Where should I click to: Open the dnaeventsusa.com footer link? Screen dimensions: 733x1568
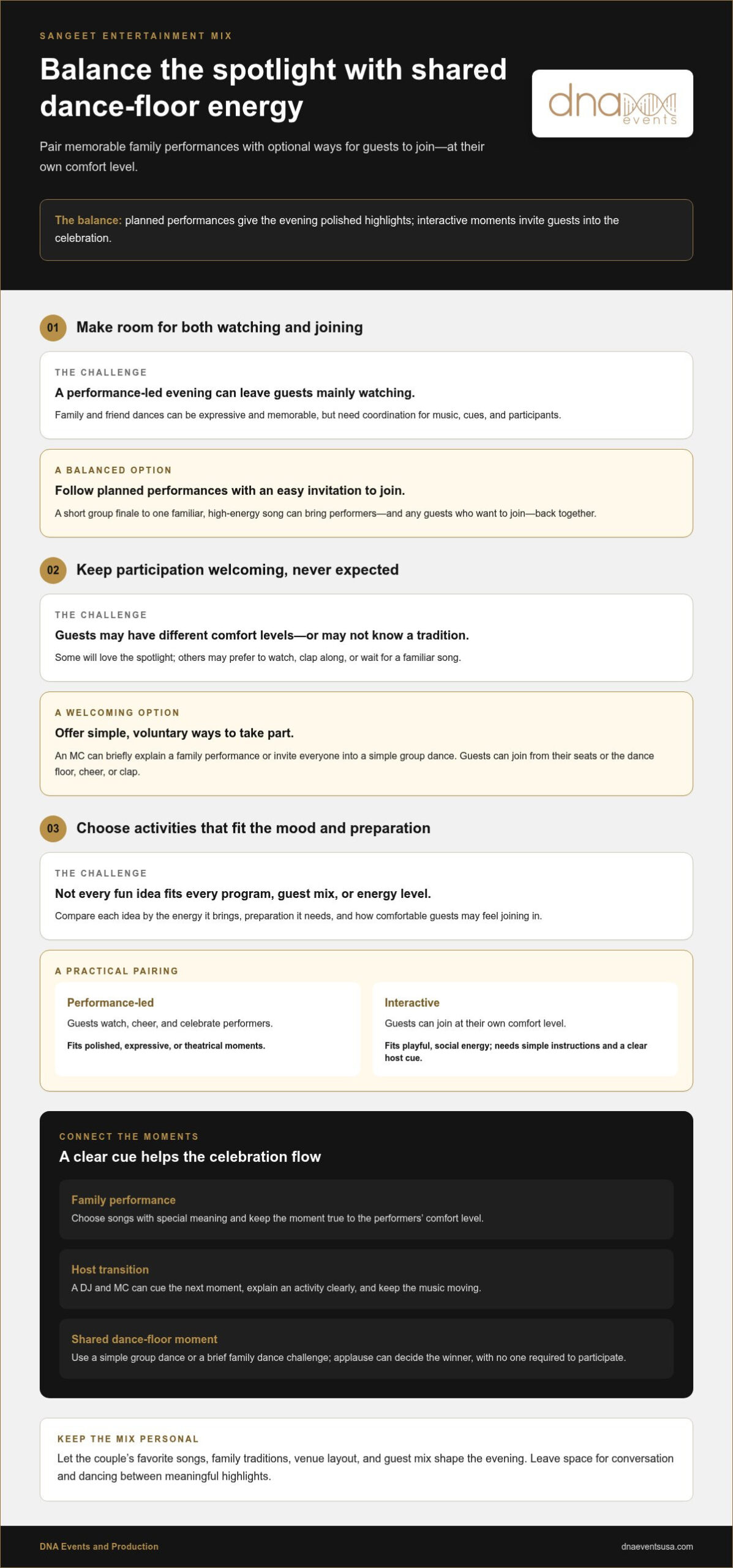click(x=656, y=1547)
